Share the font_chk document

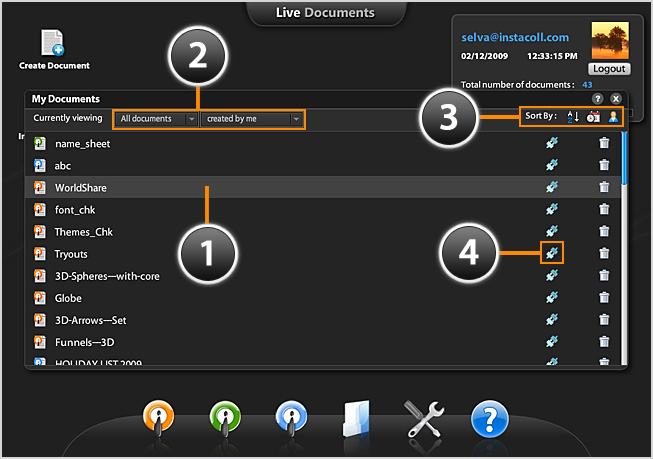[552, 209]
